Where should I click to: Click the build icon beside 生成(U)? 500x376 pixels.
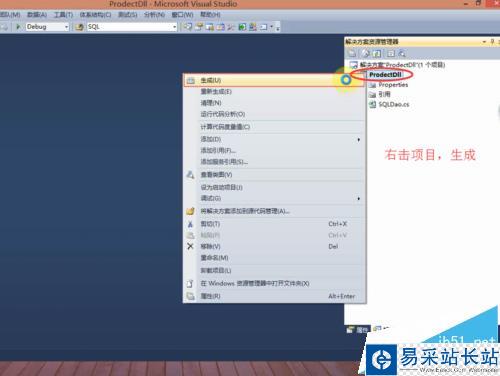coord(191,81)
